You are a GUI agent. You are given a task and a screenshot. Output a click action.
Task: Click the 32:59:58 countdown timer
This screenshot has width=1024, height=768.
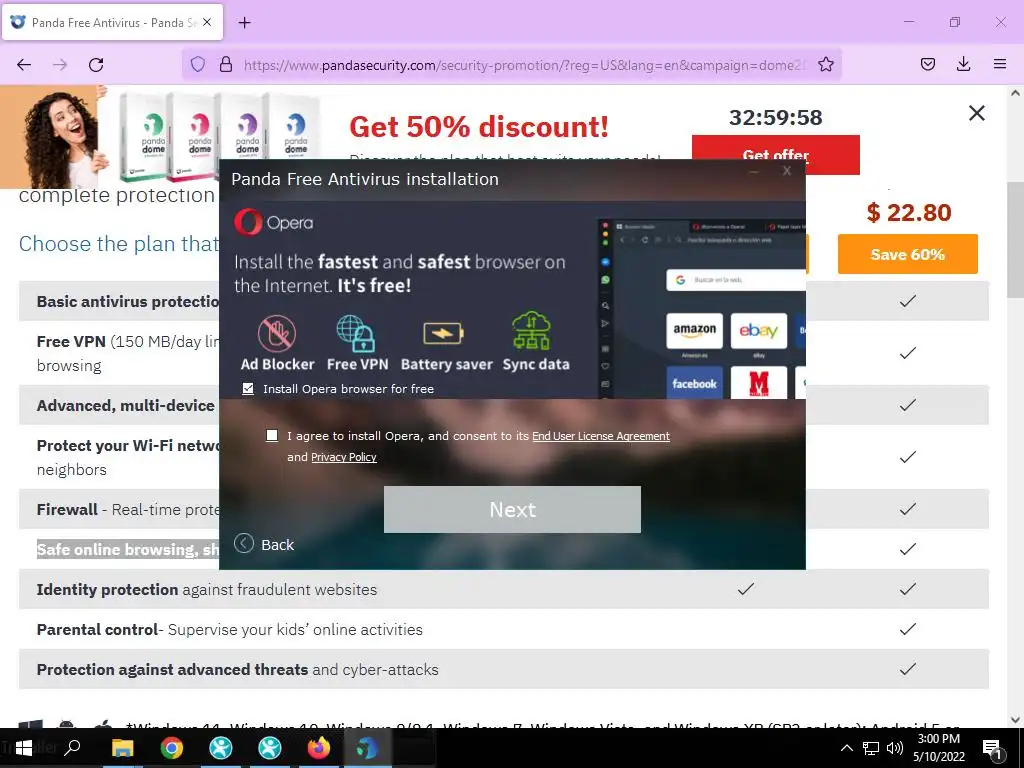(x=775, y=118)
